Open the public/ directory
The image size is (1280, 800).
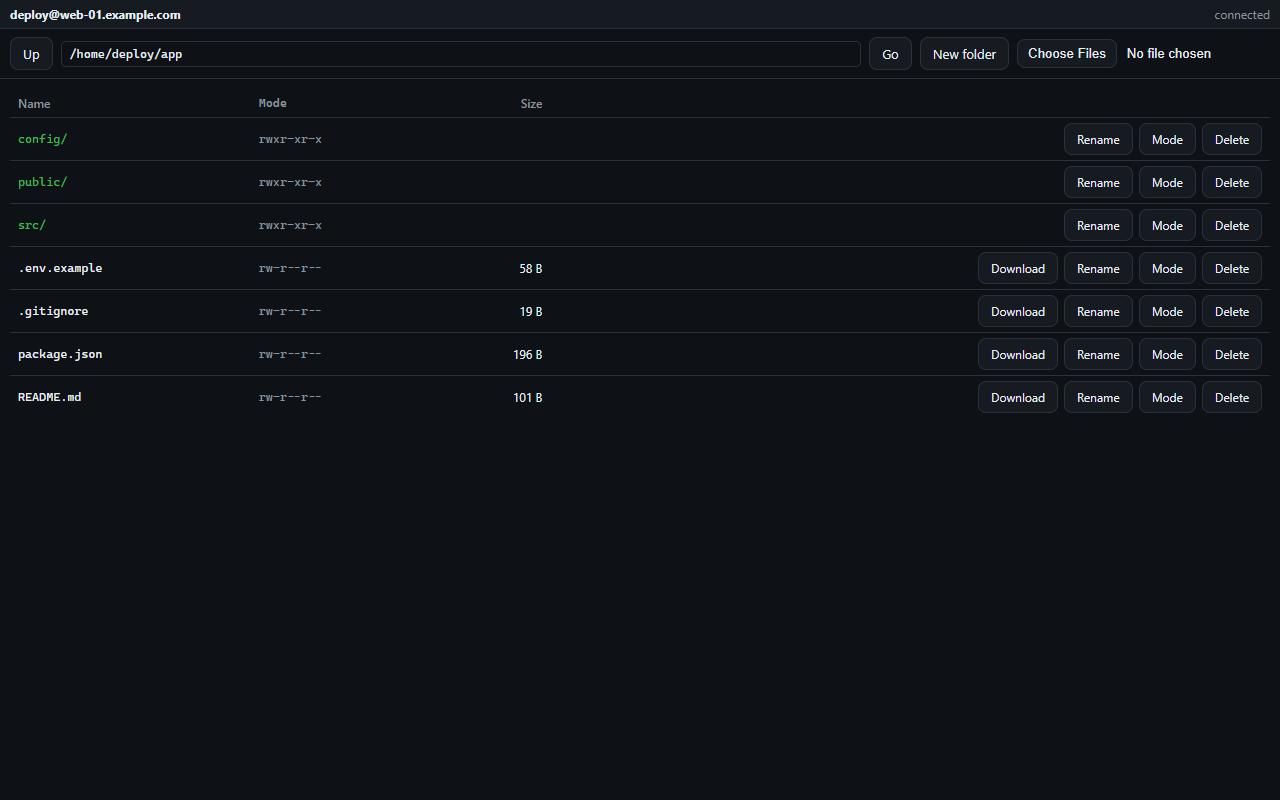pos(43,182)
